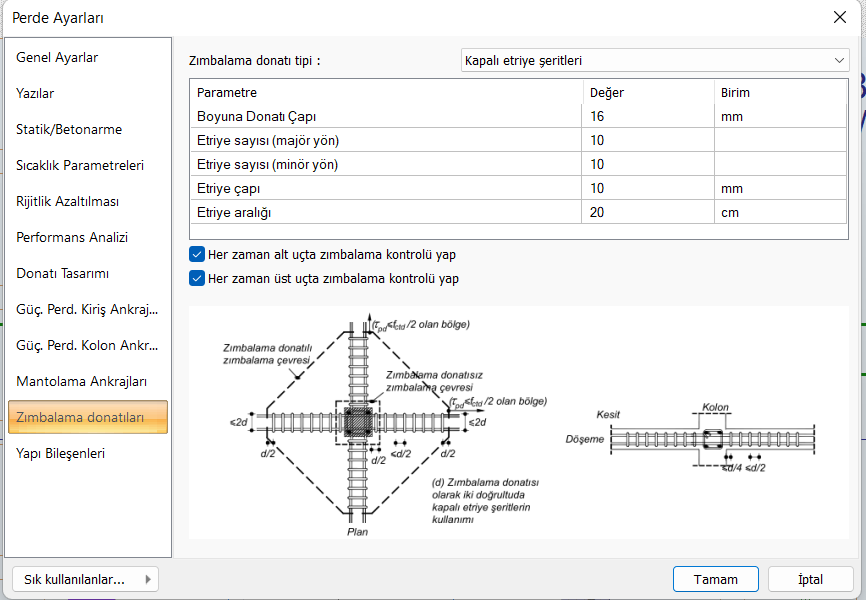Click the Etriye çapı value cell
The image size is (866, 600).
pos(647,188)
